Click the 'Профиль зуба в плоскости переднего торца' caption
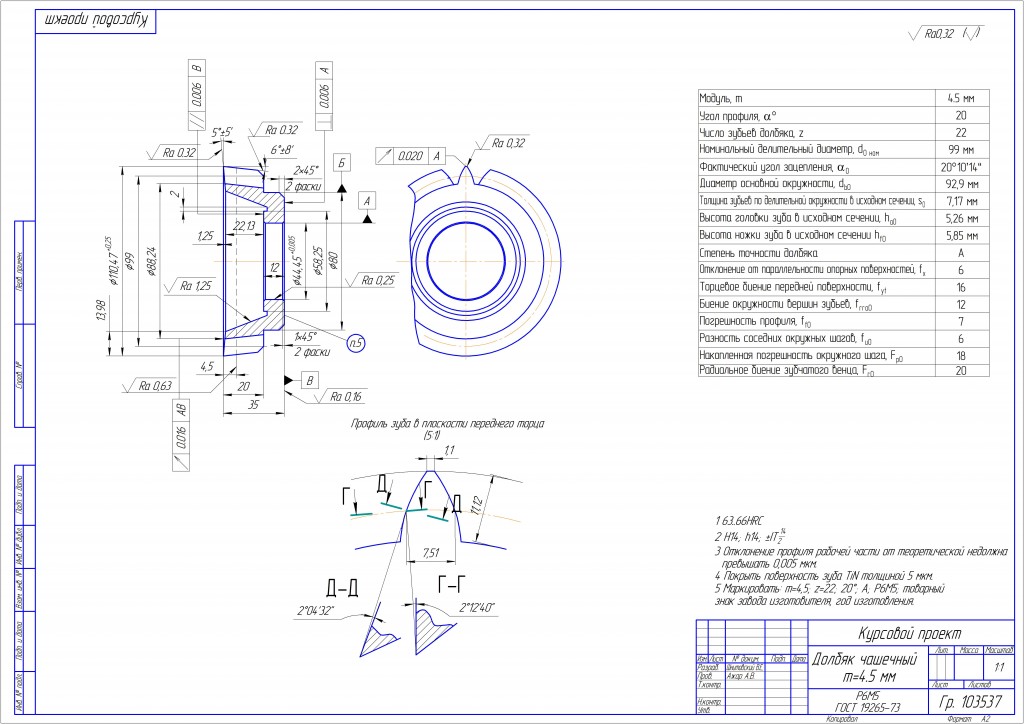 447,424
